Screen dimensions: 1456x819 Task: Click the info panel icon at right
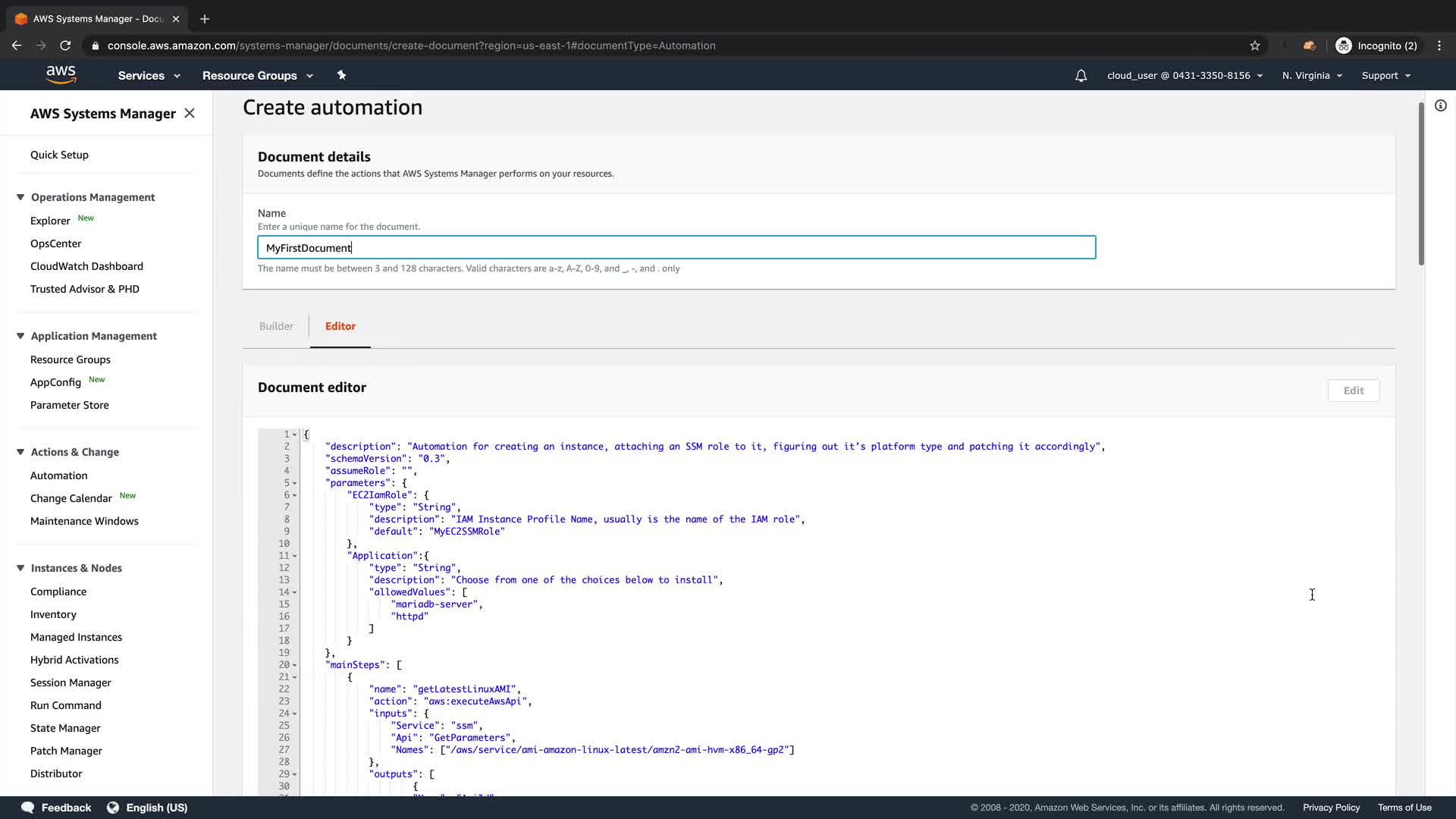pos(1440,106)
